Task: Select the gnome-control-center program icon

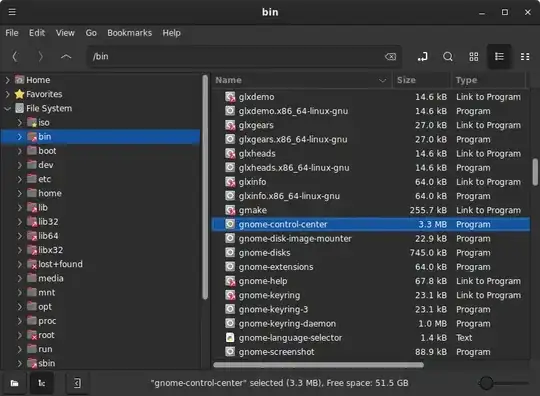Action: pyautogui.click(x=230, y=224)
